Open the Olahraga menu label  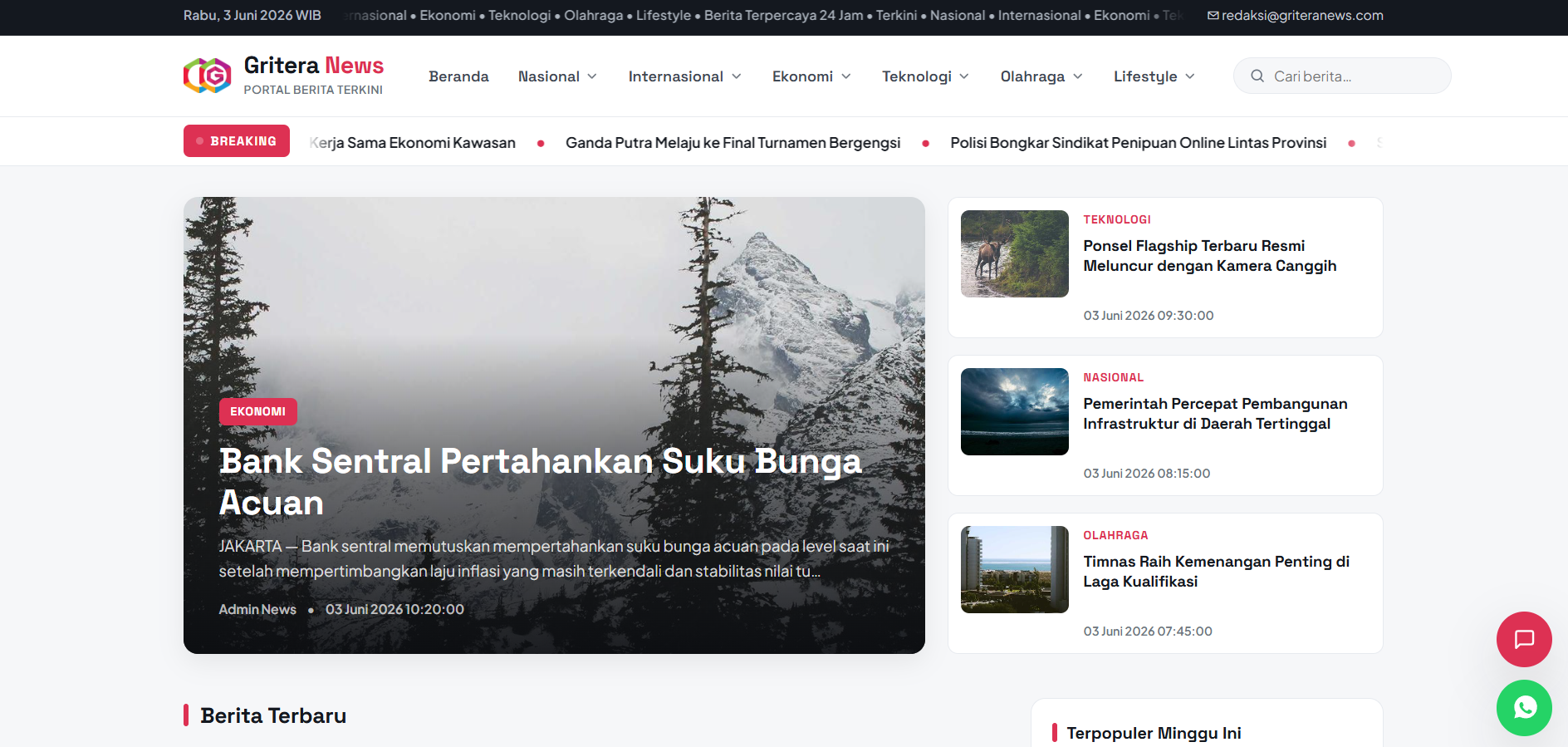(1032, 76)
